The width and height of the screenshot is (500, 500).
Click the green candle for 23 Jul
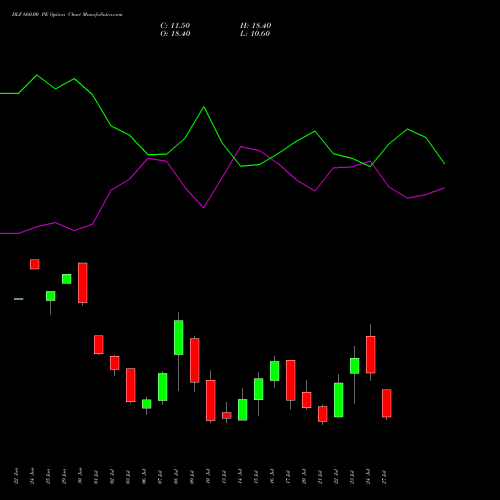pos(355,366)
